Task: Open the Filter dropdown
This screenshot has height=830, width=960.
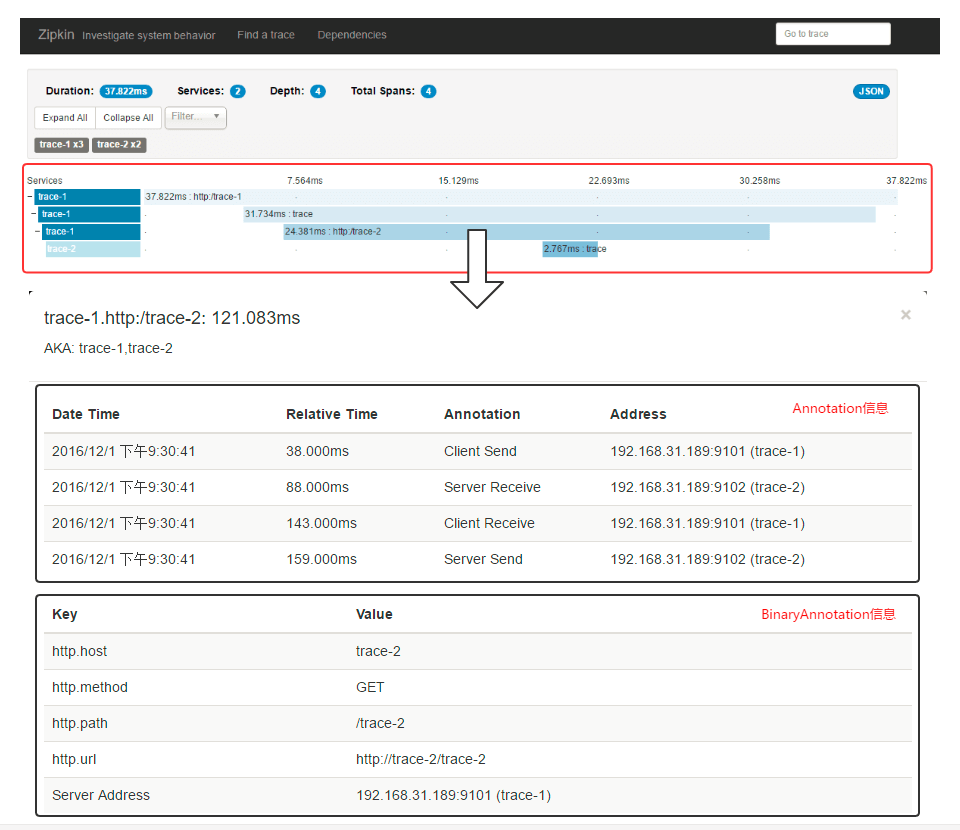Action: click(x=195, y=117)
